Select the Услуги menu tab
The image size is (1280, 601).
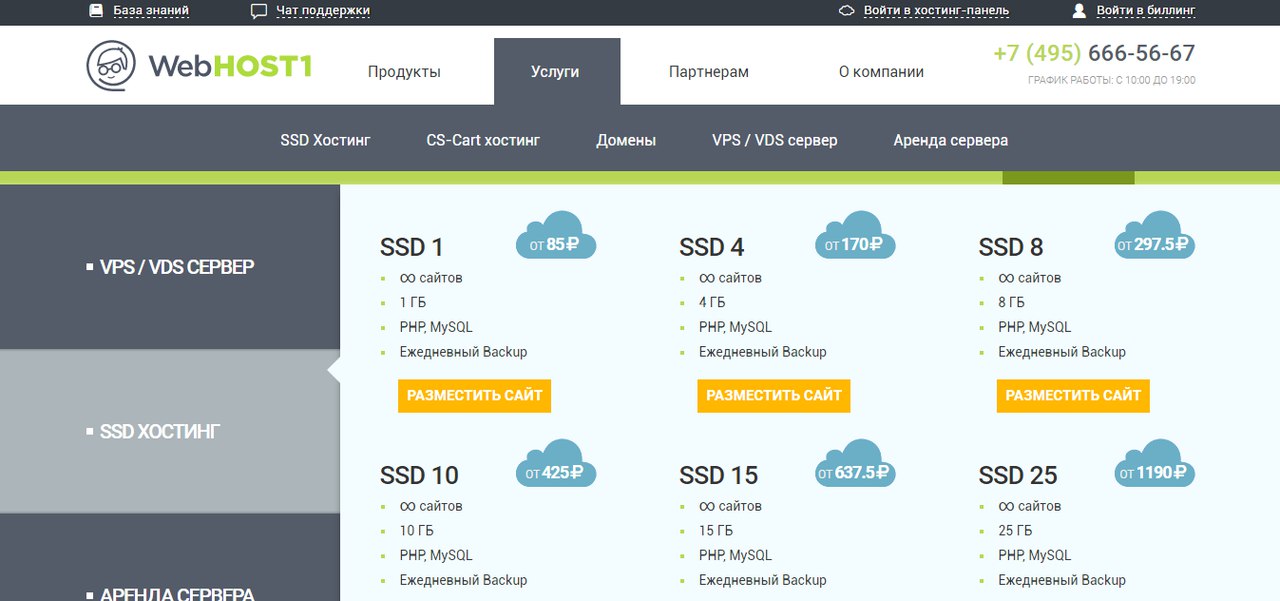[556, 72]
